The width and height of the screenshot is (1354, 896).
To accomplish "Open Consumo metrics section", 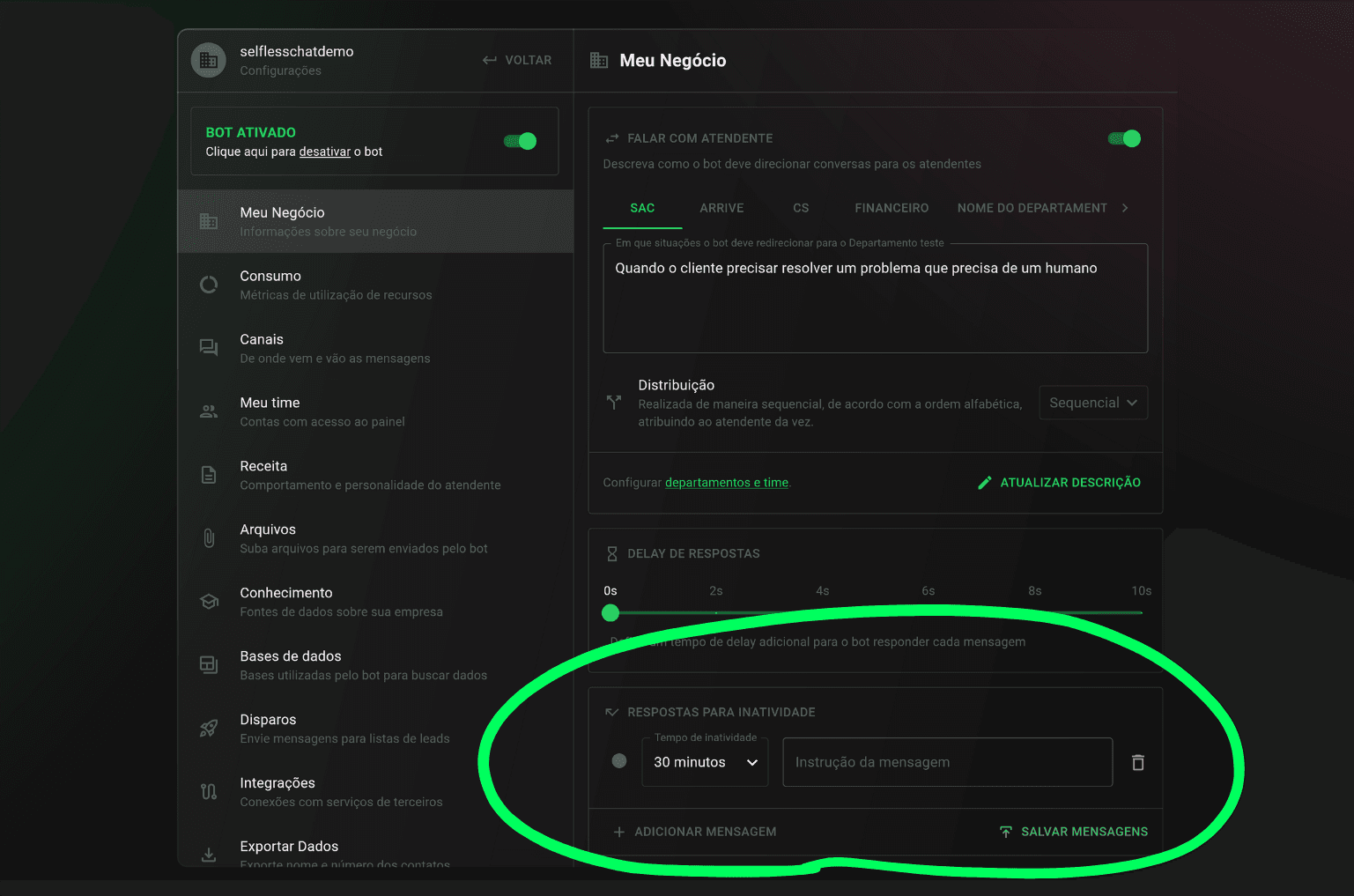I will 376,285.
